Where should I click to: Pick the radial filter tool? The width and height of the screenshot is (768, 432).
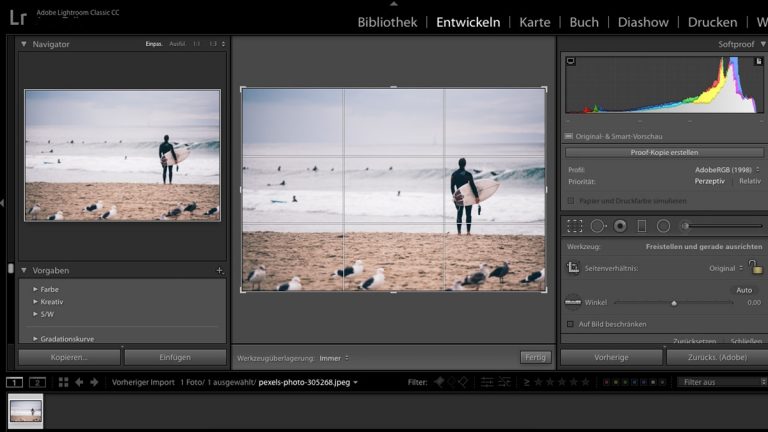point(663,226)
